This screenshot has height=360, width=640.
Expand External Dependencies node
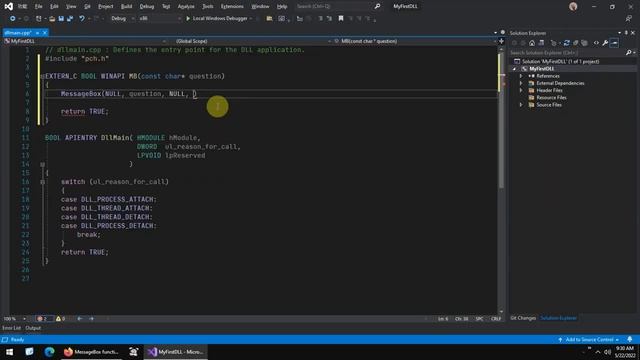[521, 83]
